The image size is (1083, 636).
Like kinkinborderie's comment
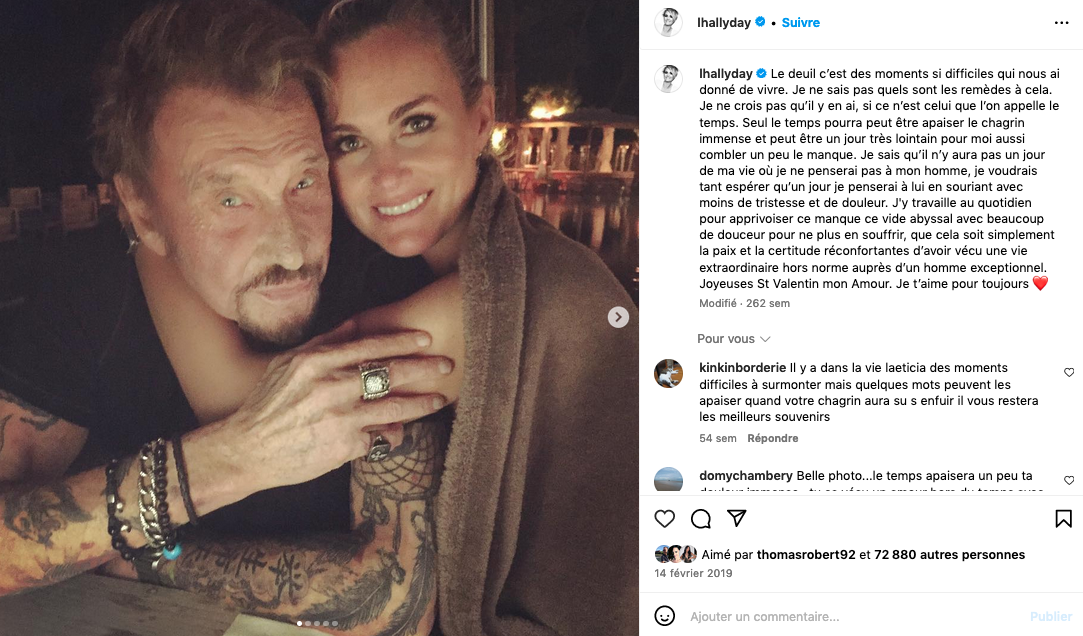tap(1069, 372)
